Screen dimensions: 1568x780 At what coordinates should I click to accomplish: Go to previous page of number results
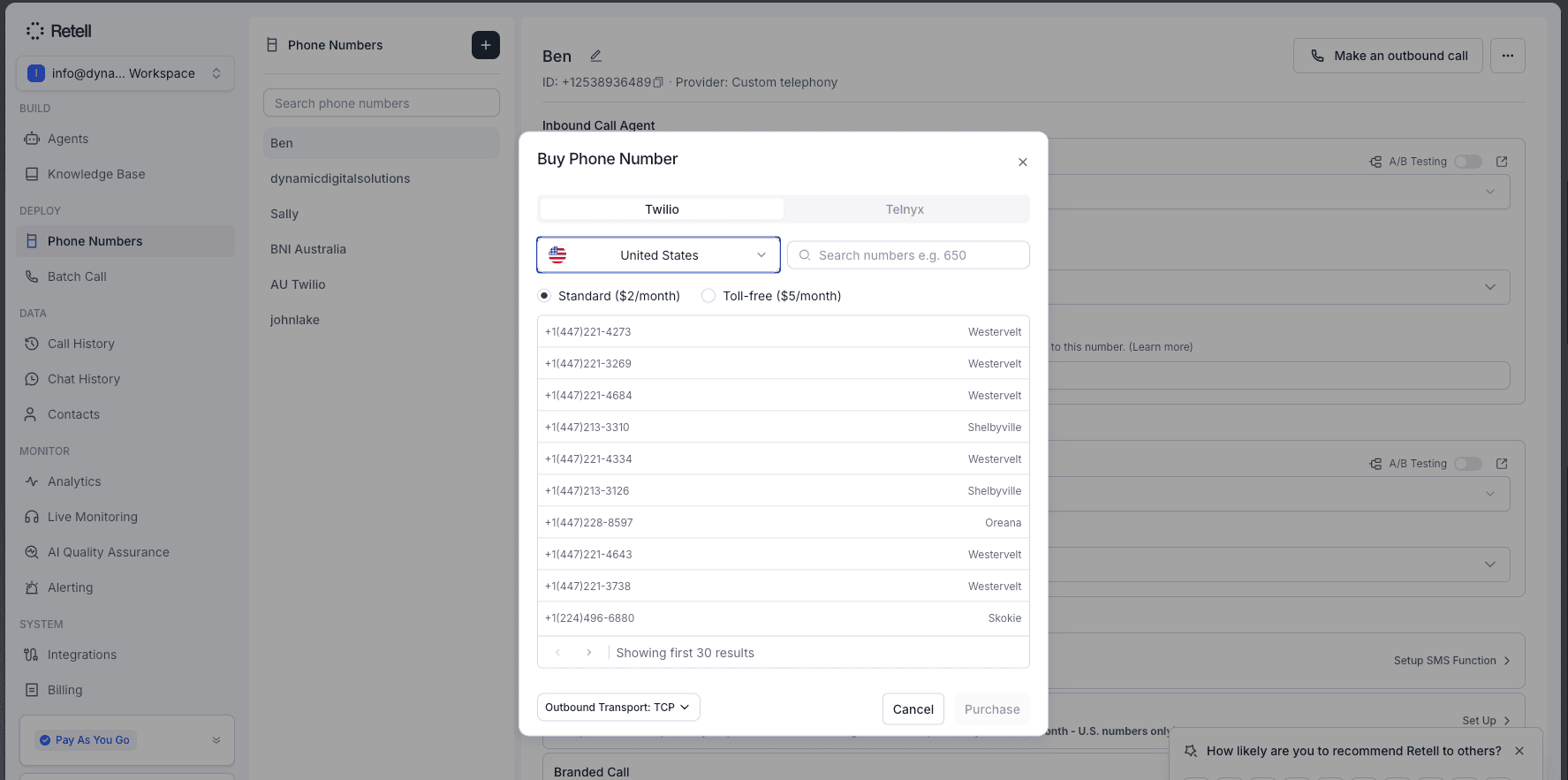pos(557,653)
